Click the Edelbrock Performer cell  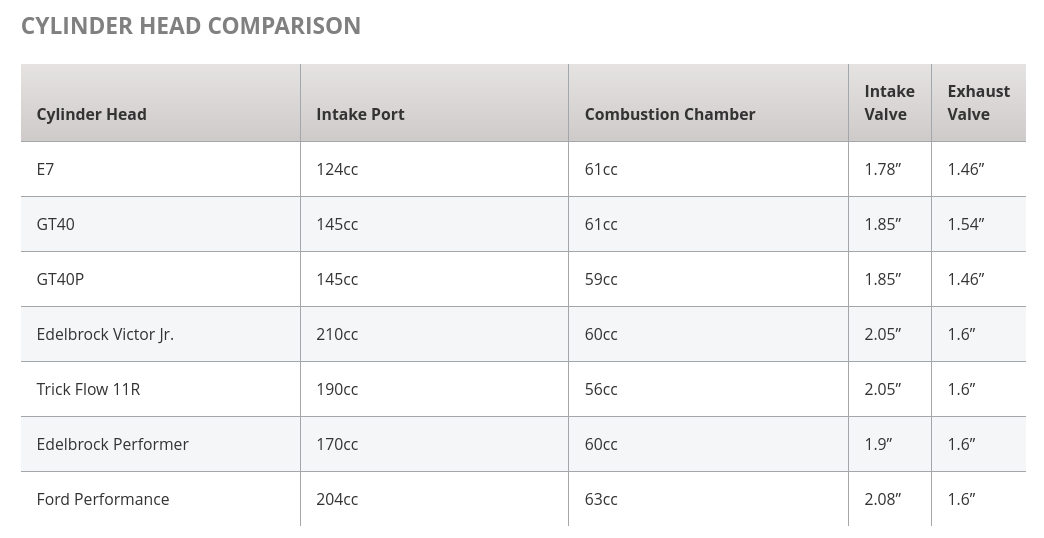coord(112,444)
